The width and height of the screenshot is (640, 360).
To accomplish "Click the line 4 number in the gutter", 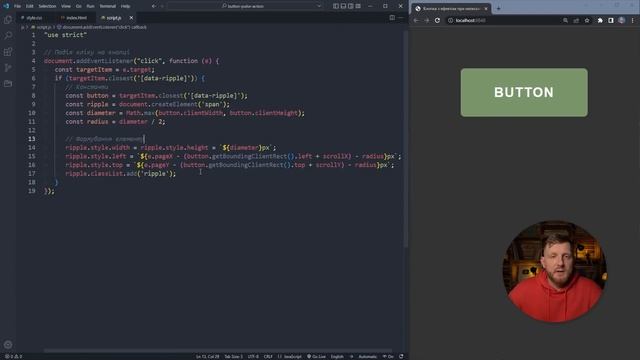I will [x=33, y=61].
